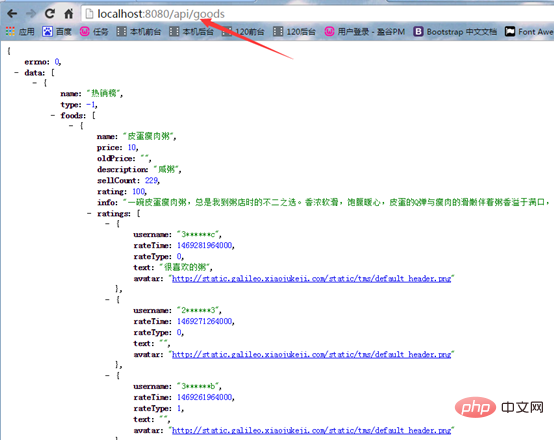
Task: Reload the page with refresh icon
Action: coord(50,14)
